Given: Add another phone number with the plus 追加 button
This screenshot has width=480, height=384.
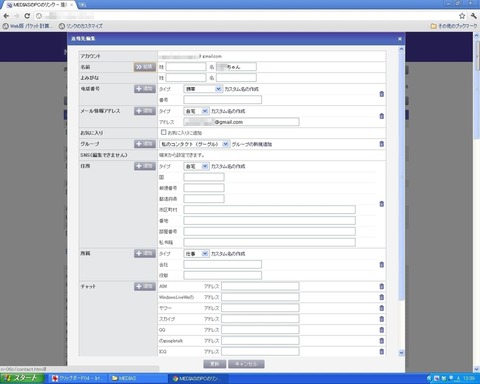Looking at the screenshot, I should pos(145,89).
